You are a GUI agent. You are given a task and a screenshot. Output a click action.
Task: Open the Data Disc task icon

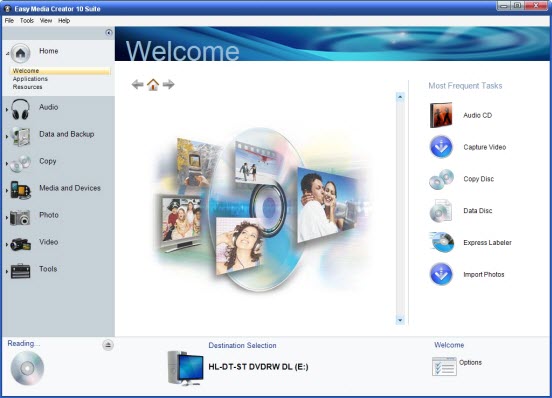[x=441, y=211]
